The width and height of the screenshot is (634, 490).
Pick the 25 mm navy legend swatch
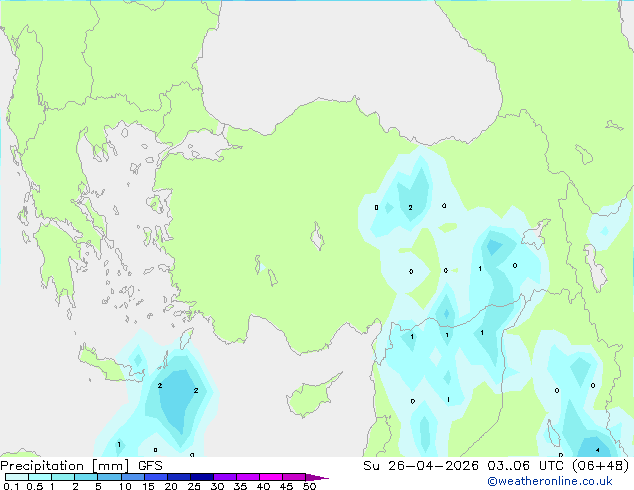point(201,477)
